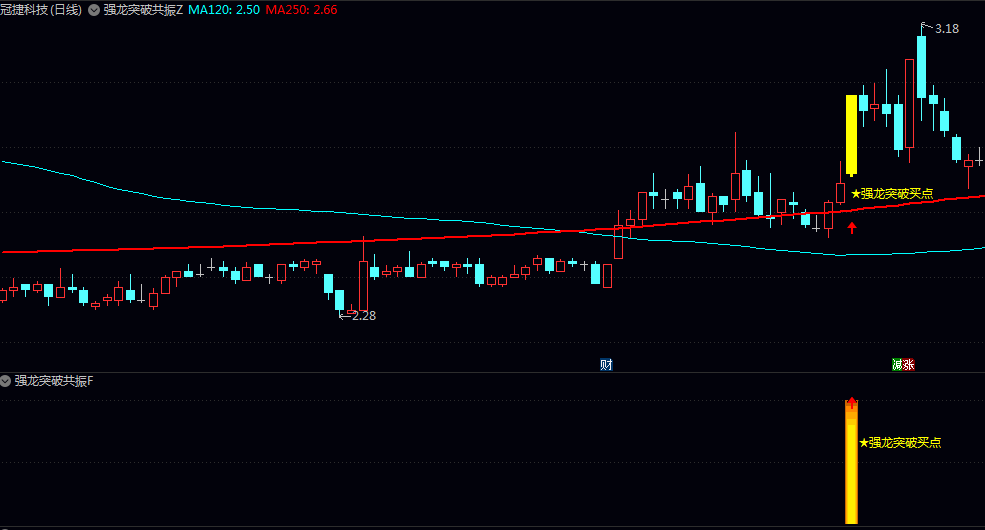
Task: Click the MA250: 2.66 indicator label
Action: pyautogui.click(x=301, y=10)
